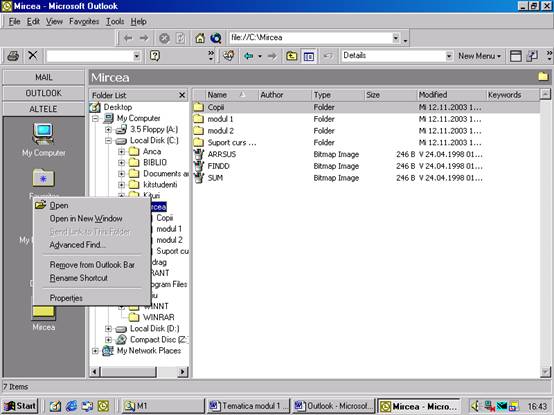Screen dimensions: 554x415
Task: Click the Refresh page icon
Action: click(x=181, y=38)
